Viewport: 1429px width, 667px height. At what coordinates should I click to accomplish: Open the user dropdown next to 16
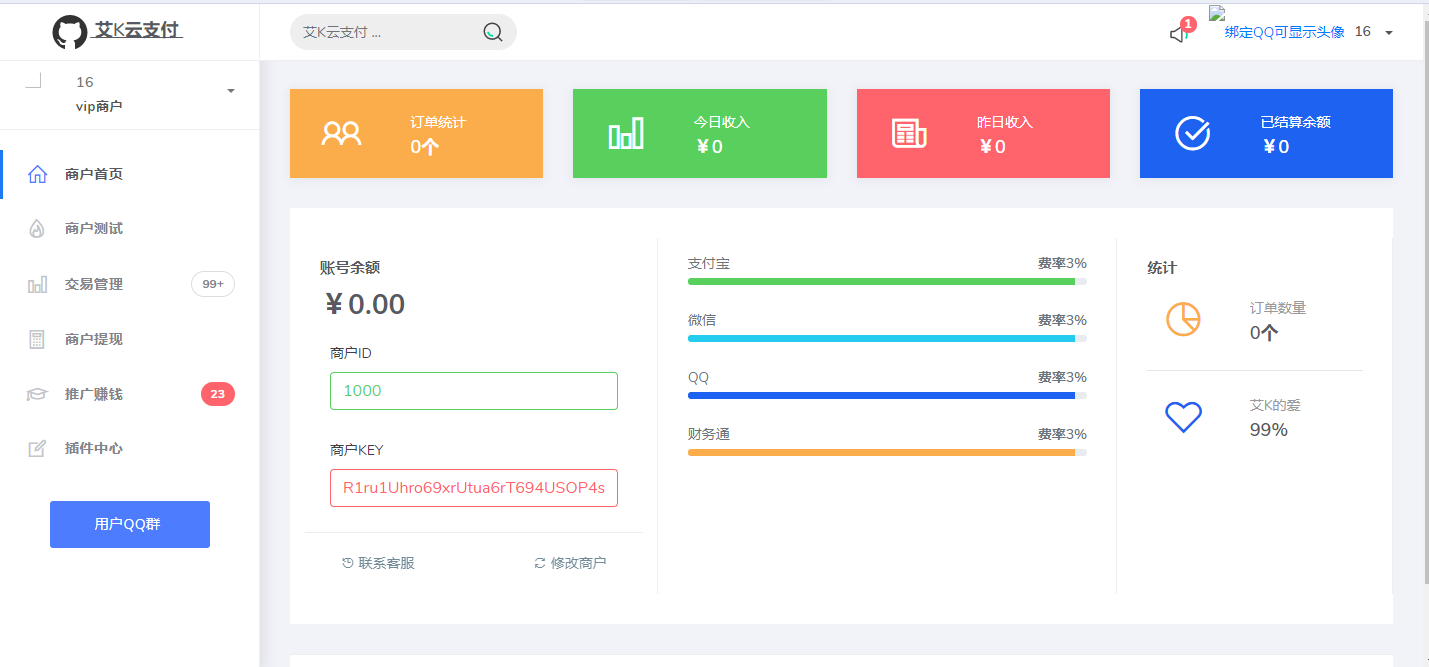pos(1386,31)
